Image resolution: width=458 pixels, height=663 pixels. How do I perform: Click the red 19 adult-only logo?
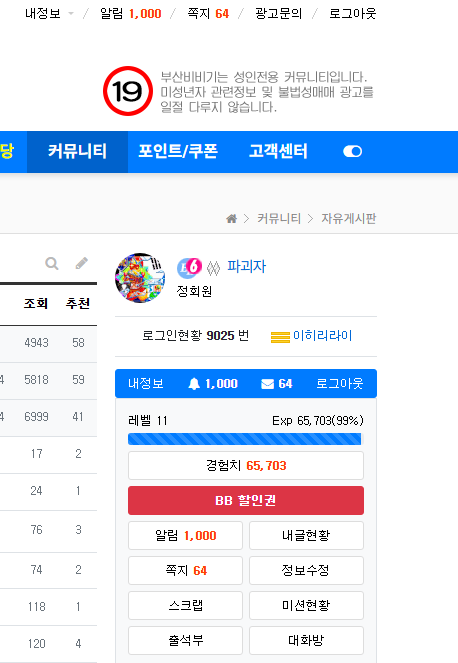(128, 91)
